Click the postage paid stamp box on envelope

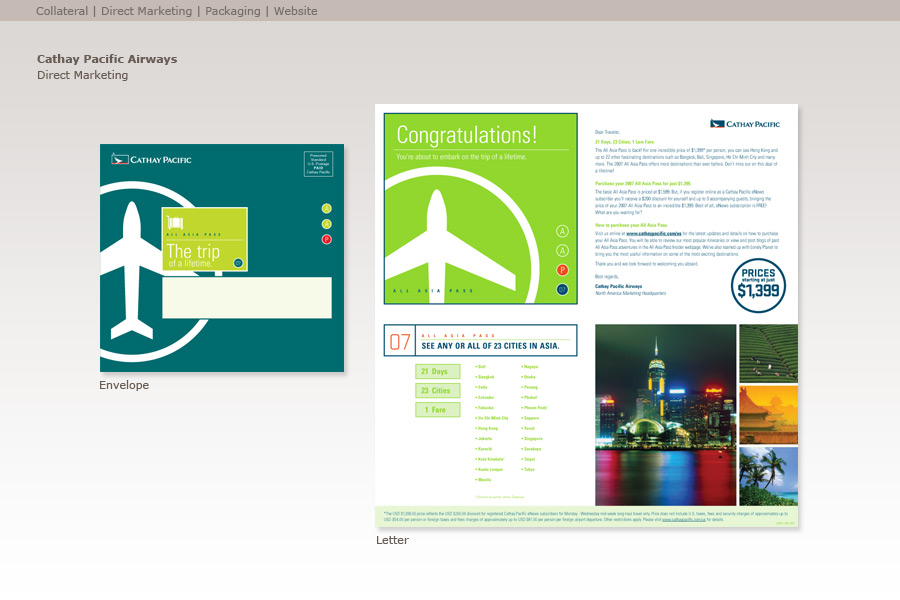[x=318, y=165]
